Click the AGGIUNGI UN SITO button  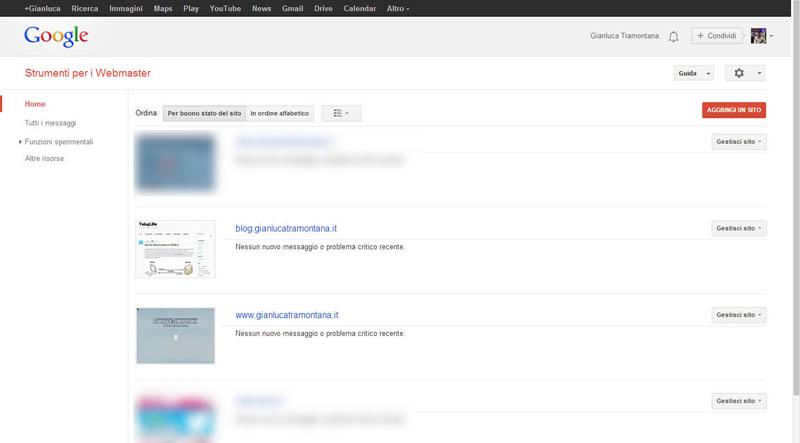click(734, 110)
